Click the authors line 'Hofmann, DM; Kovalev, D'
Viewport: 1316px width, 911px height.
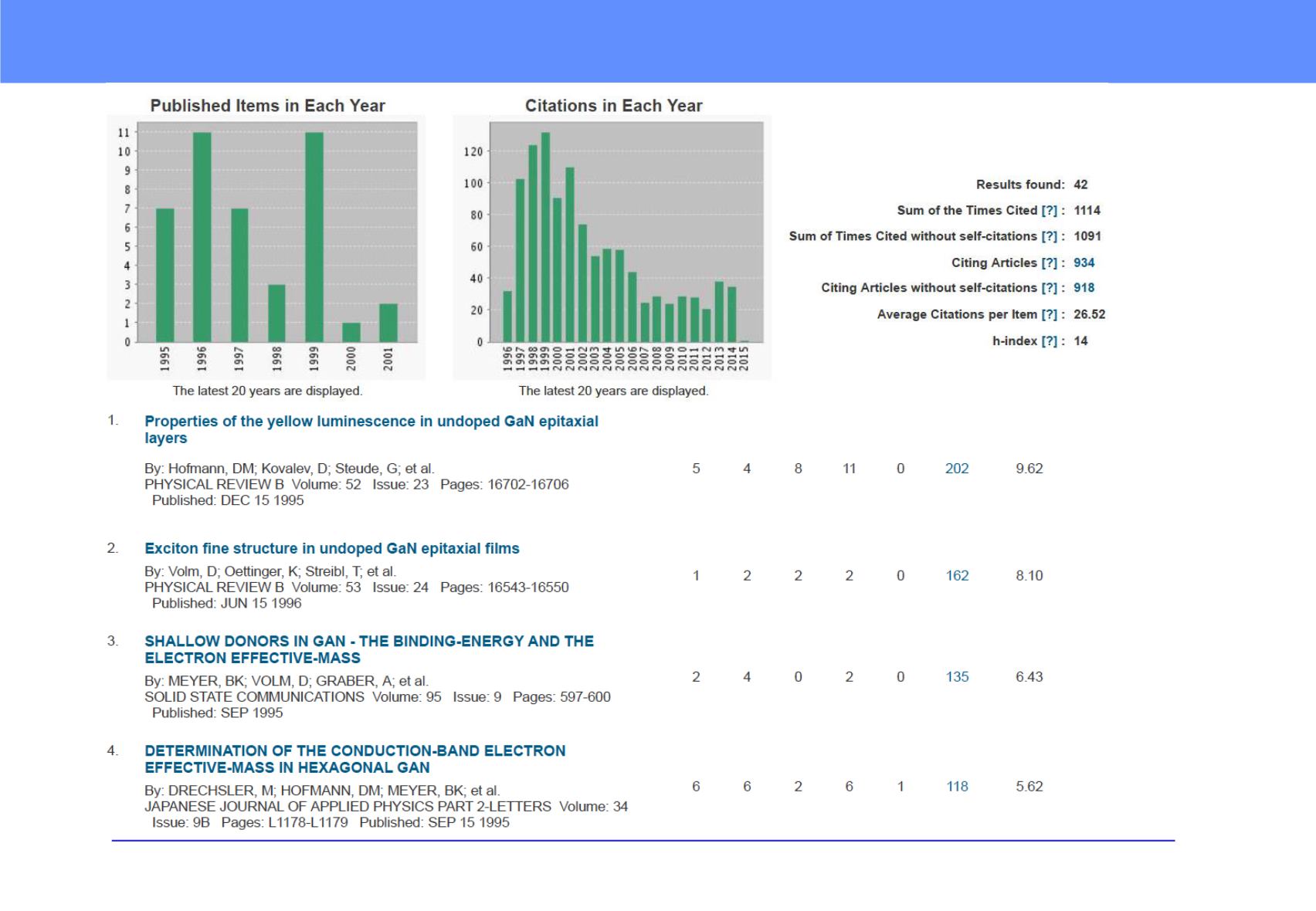pos(290,469)
